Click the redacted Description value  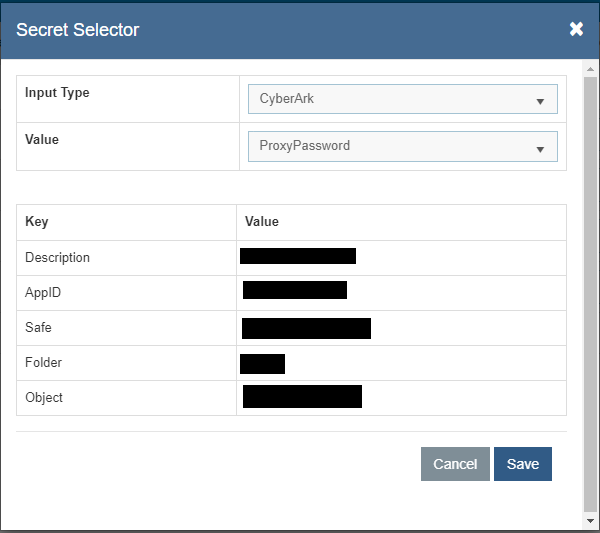[298, 256]
